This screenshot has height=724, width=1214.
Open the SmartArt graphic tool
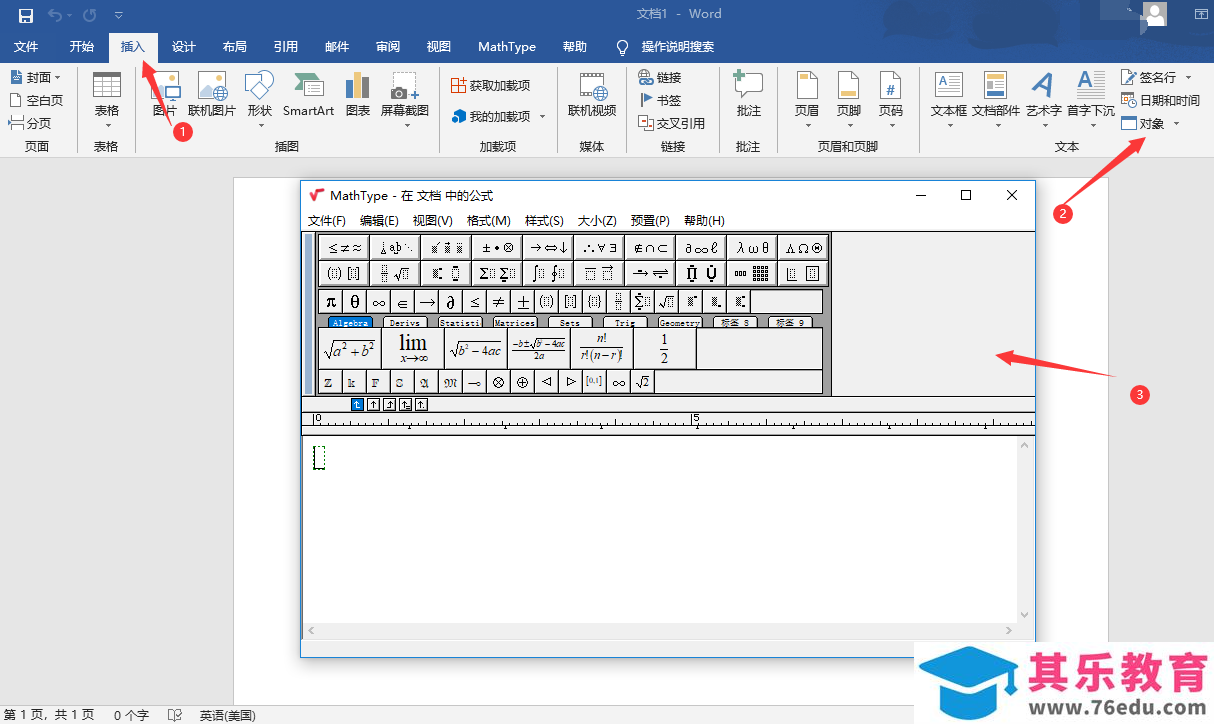308,95
